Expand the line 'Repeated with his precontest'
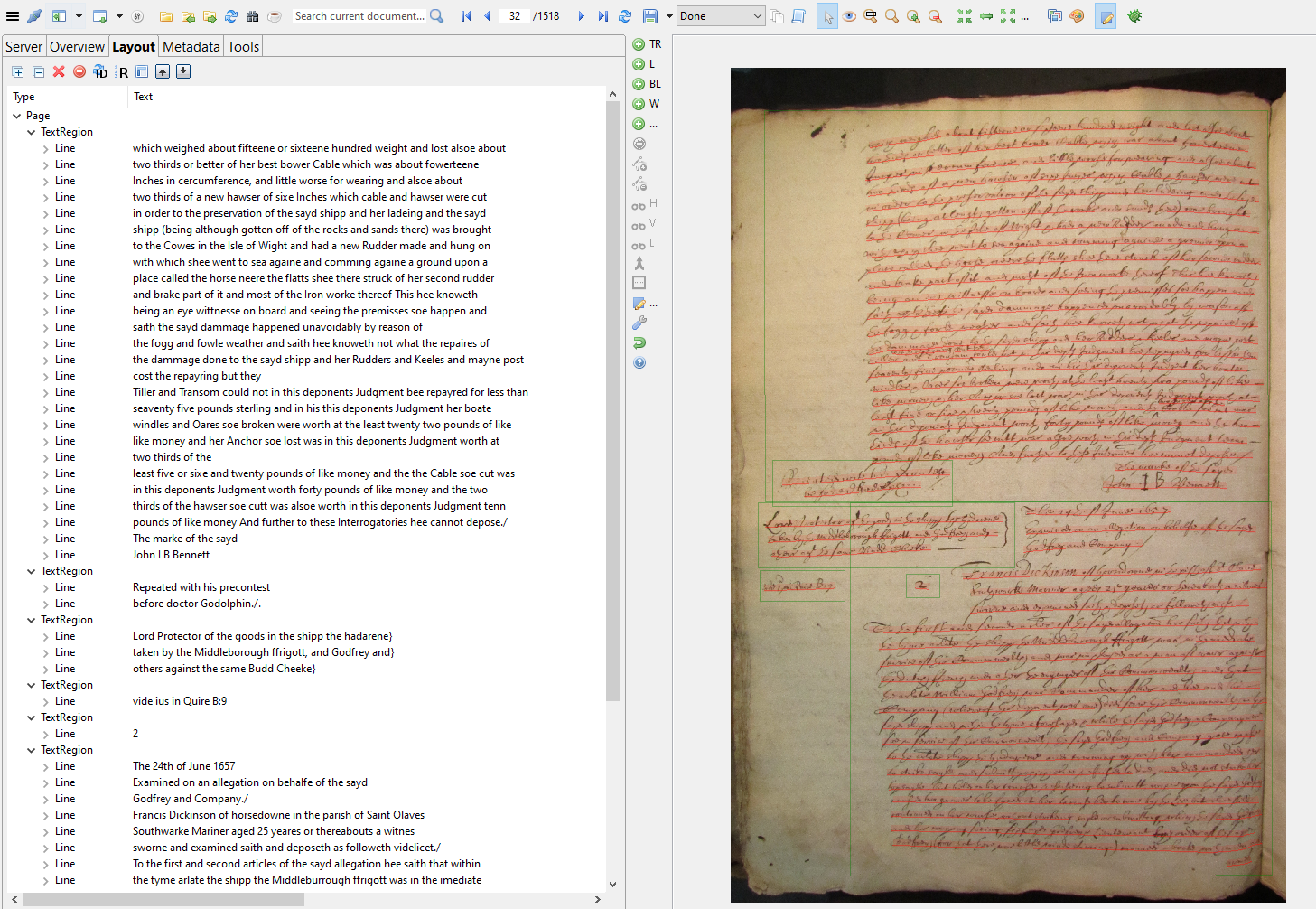Image resolution: width=1316 pixels, height=909 pixels. pos(46,587)
